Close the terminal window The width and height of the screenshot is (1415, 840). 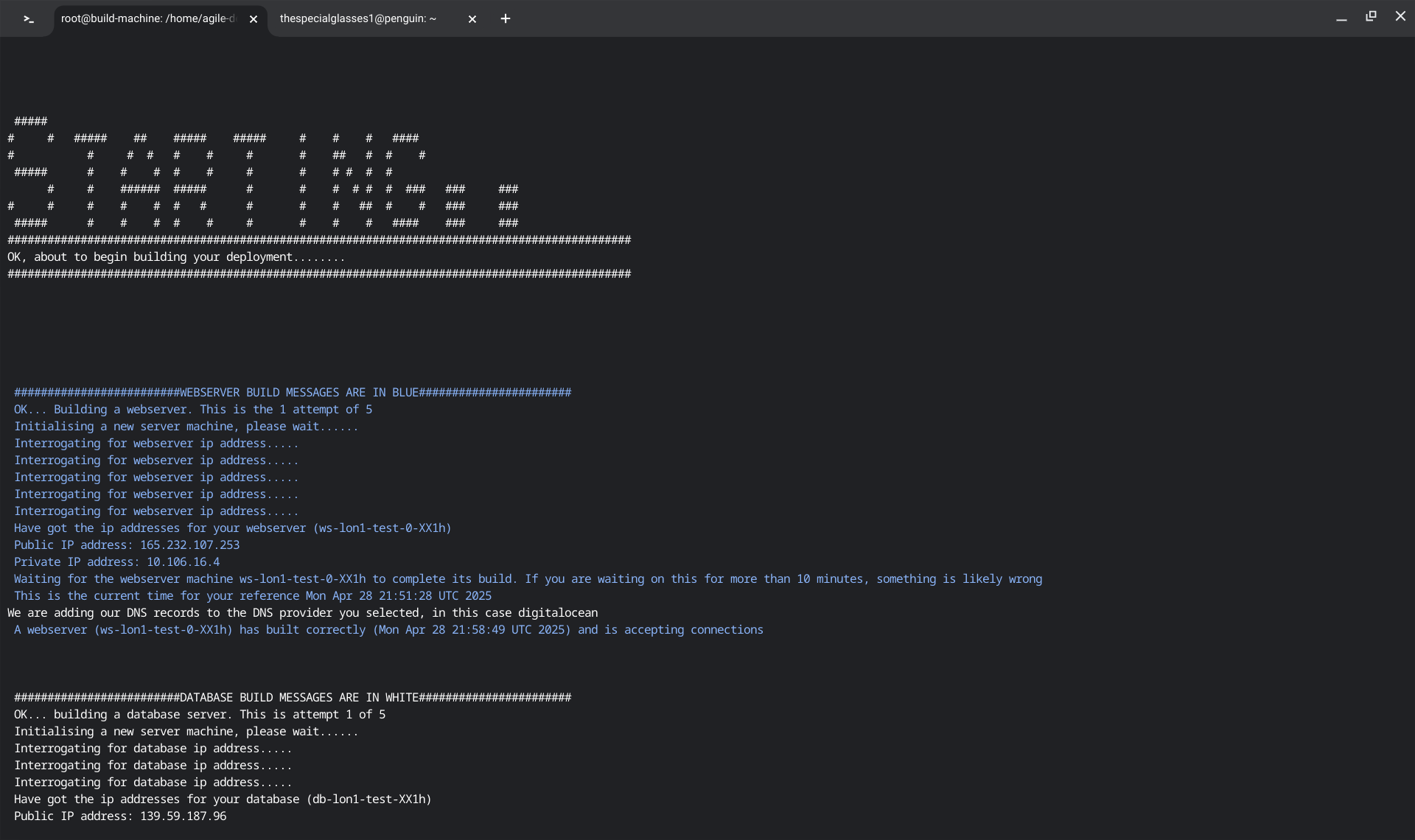pyautogui.click(x=1400, y=16)
